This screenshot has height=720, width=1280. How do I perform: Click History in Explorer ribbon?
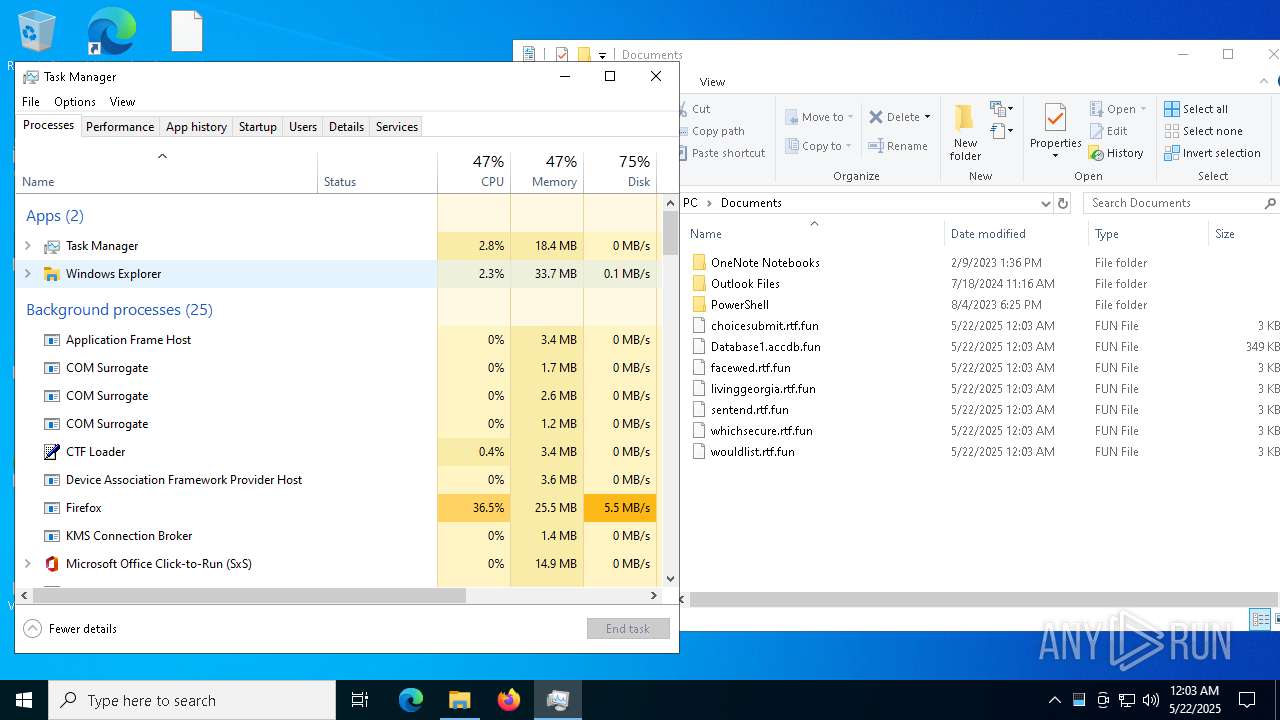(1116, 153)
